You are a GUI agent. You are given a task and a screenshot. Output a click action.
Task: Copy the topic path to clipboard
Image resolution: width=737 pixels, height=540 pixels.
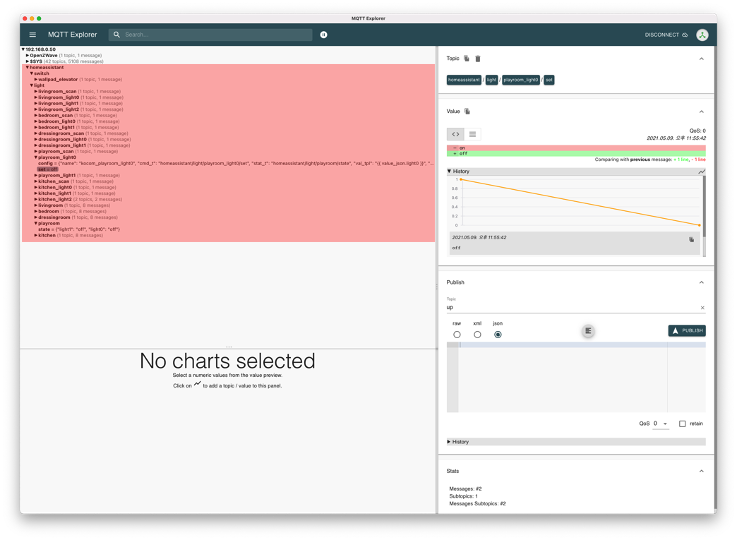[x=467, y=58]
